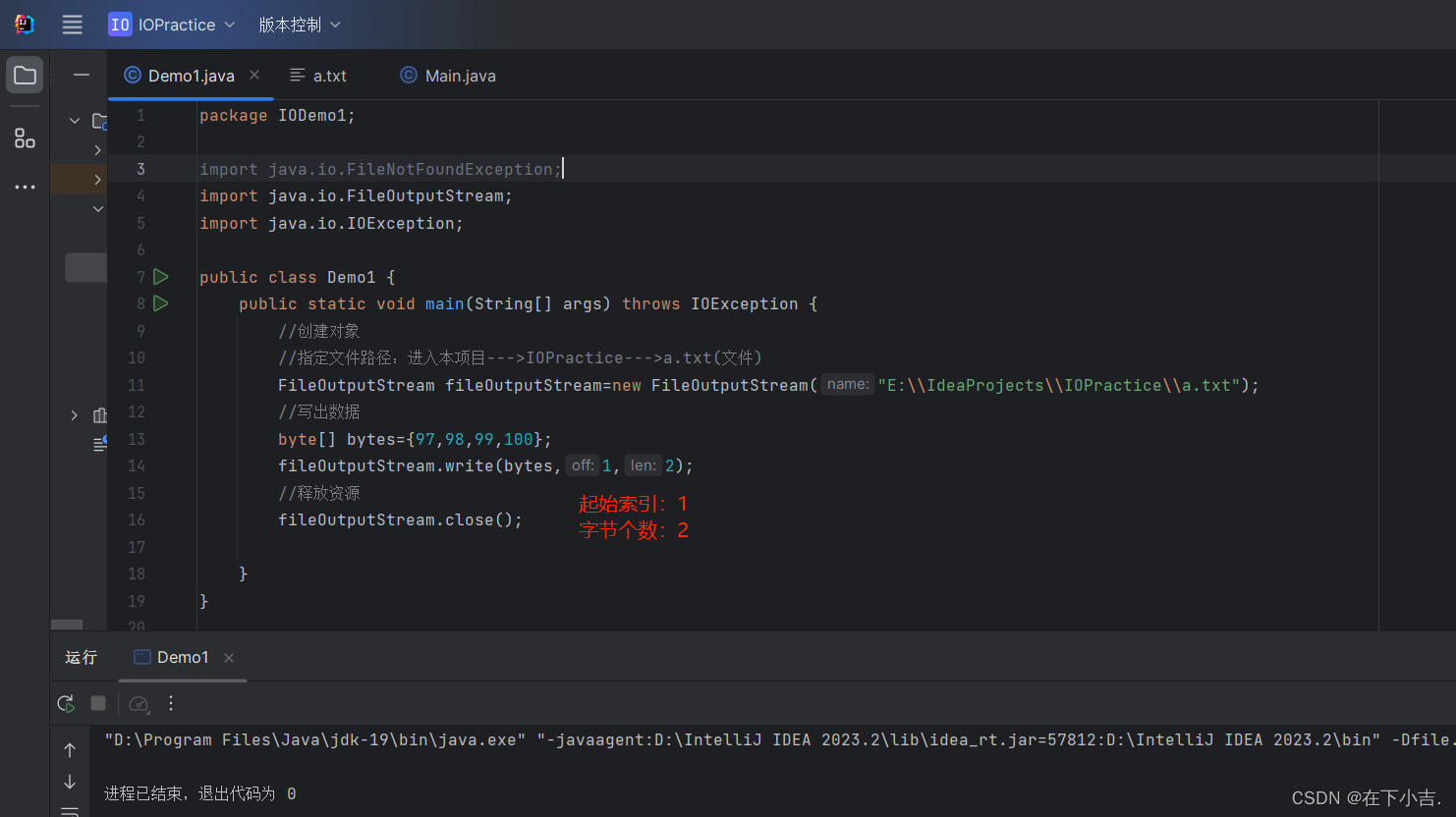
Task: Toggle soft-wrap icon below console arrows
Action: click(70, 811)
